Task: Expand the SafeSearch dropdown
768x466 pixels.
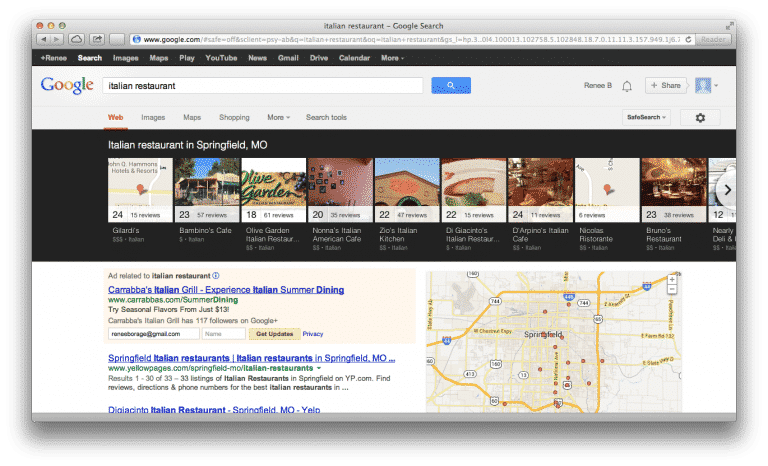Action: tap(646, 118)
